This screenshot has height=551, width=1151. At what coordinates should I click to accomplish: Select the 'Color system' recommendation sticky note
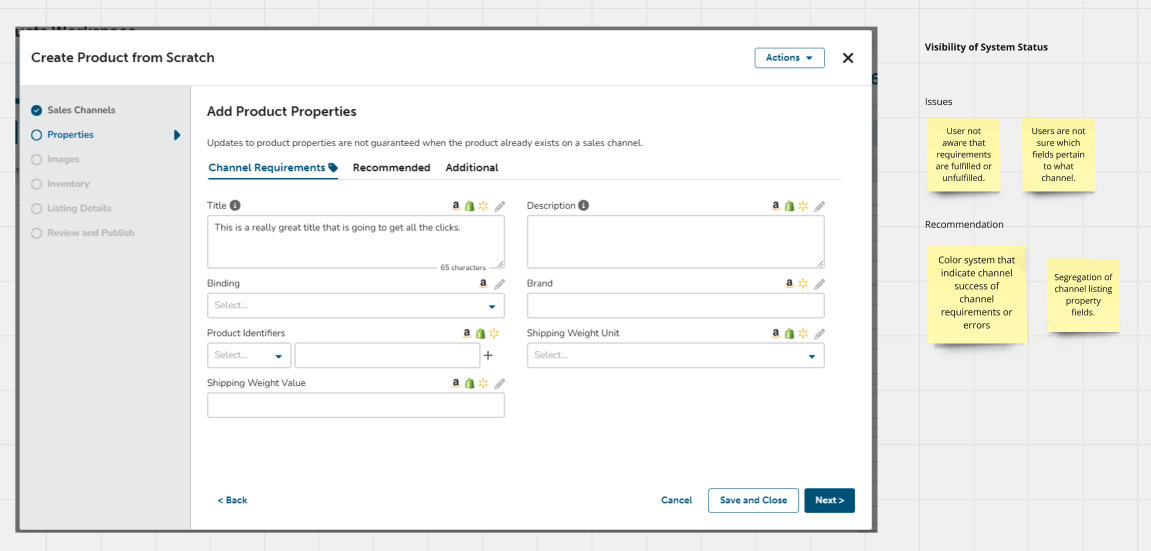click(976, 293)
